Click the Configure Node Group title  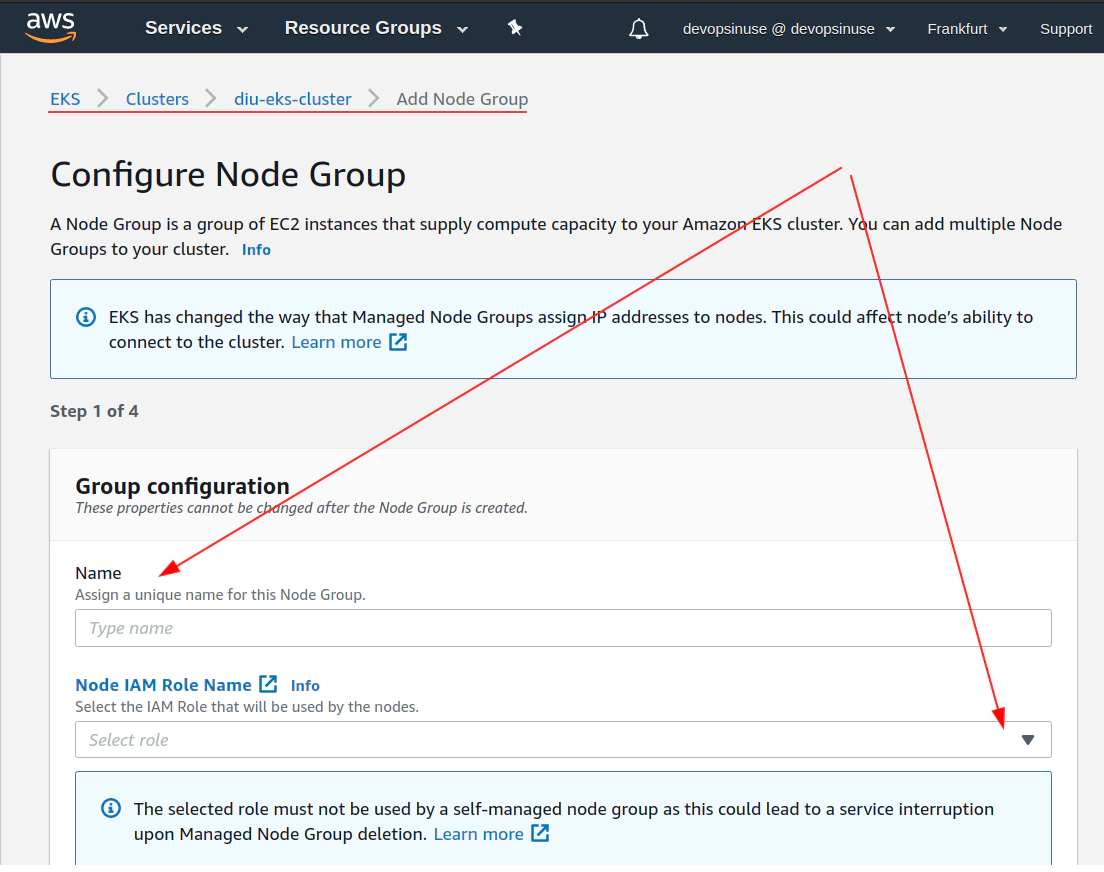tap(228, 174)
